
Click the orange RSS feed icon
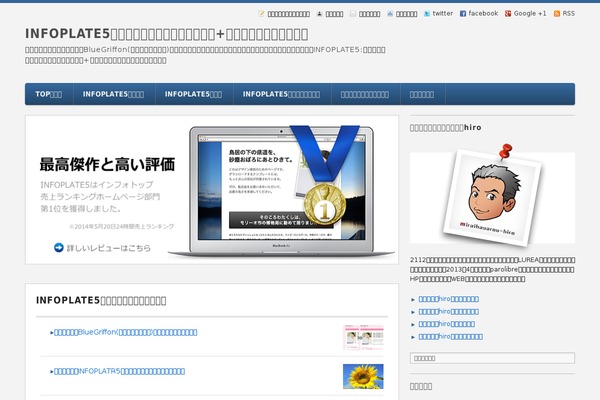coord(557,14)
